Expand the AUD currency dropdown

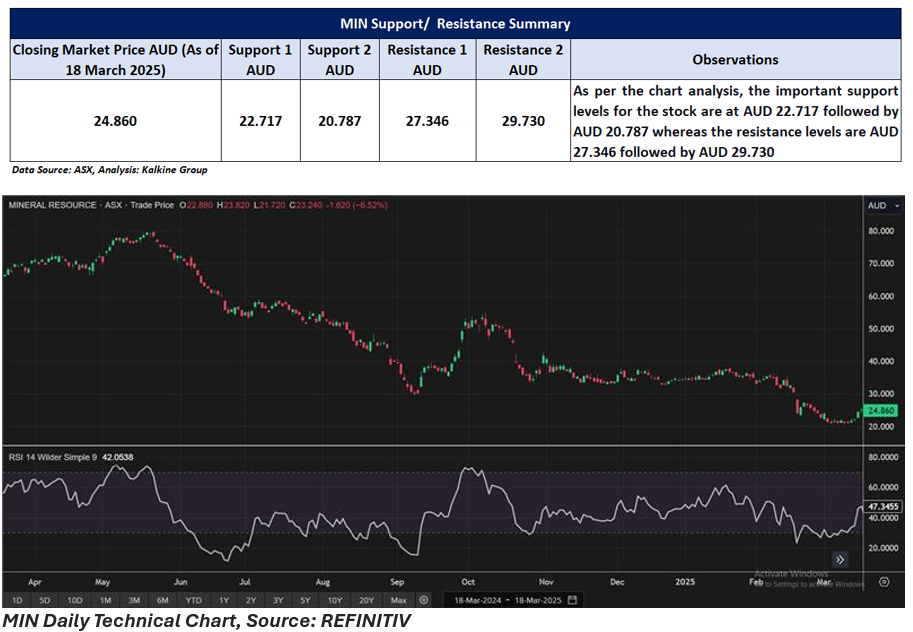tap(883, 206)
